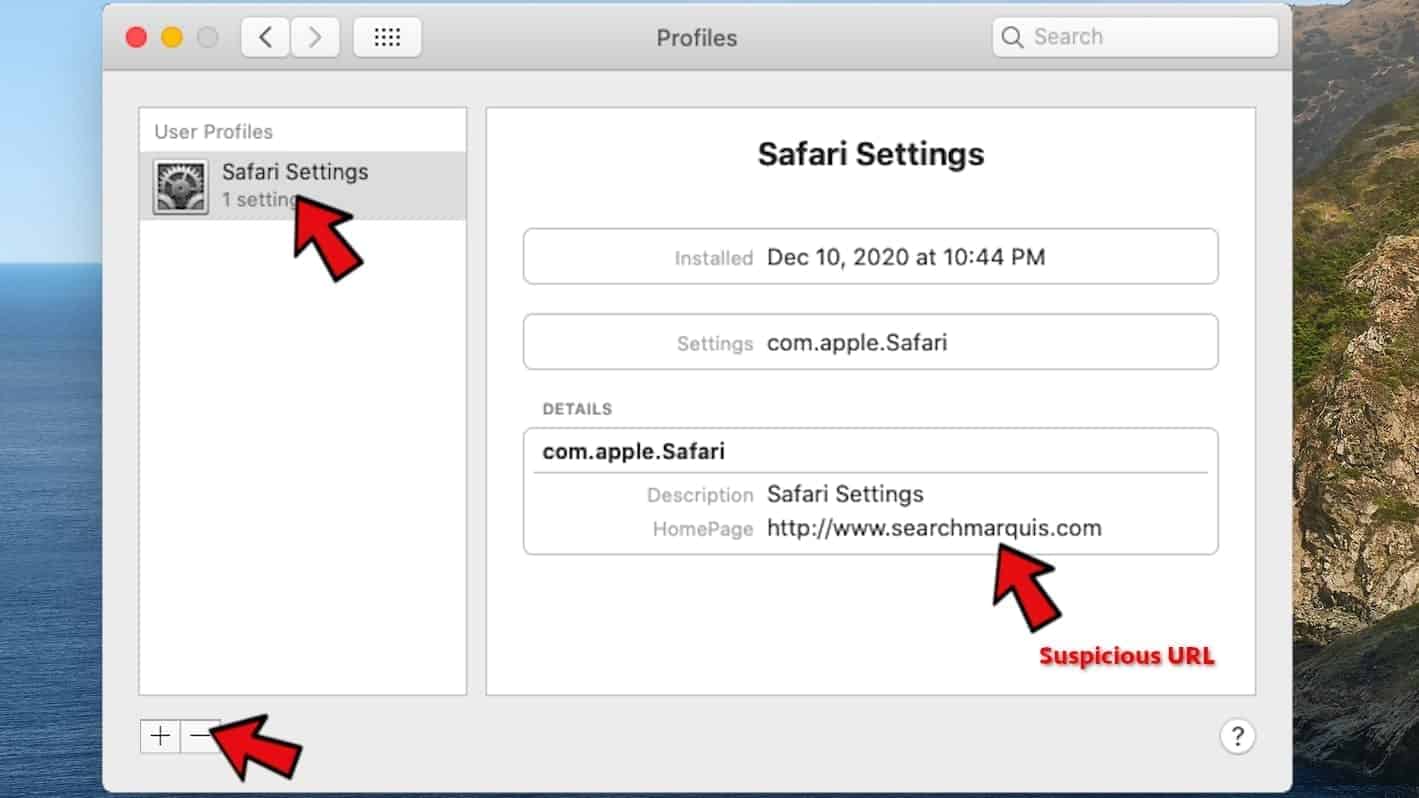Click the HomePage field label

click(703, 529)
